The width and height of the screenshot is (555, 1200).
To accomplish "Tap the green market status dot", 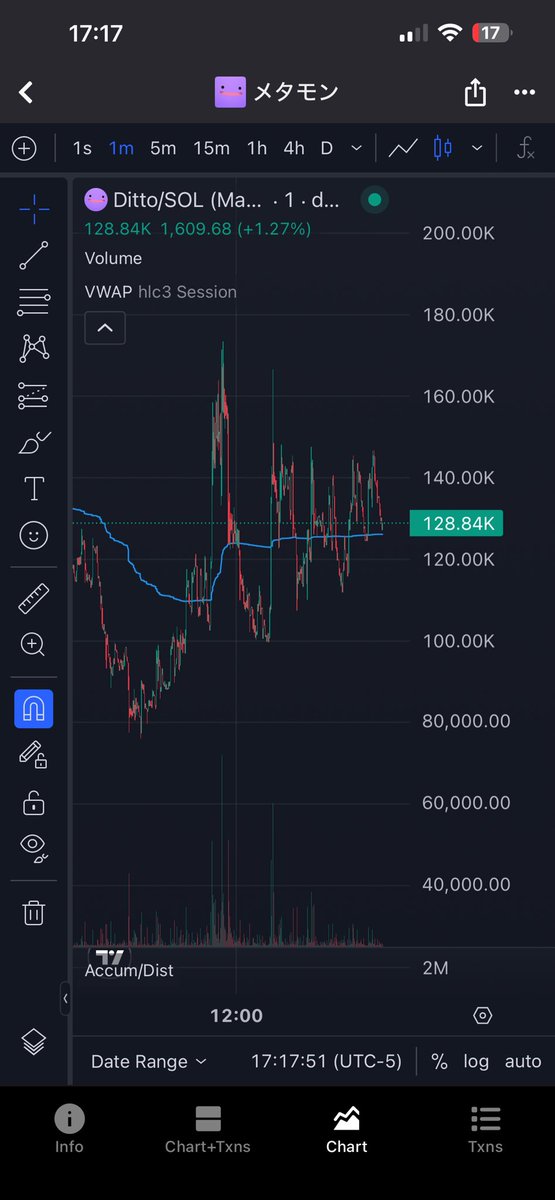I will pos(374,200).
